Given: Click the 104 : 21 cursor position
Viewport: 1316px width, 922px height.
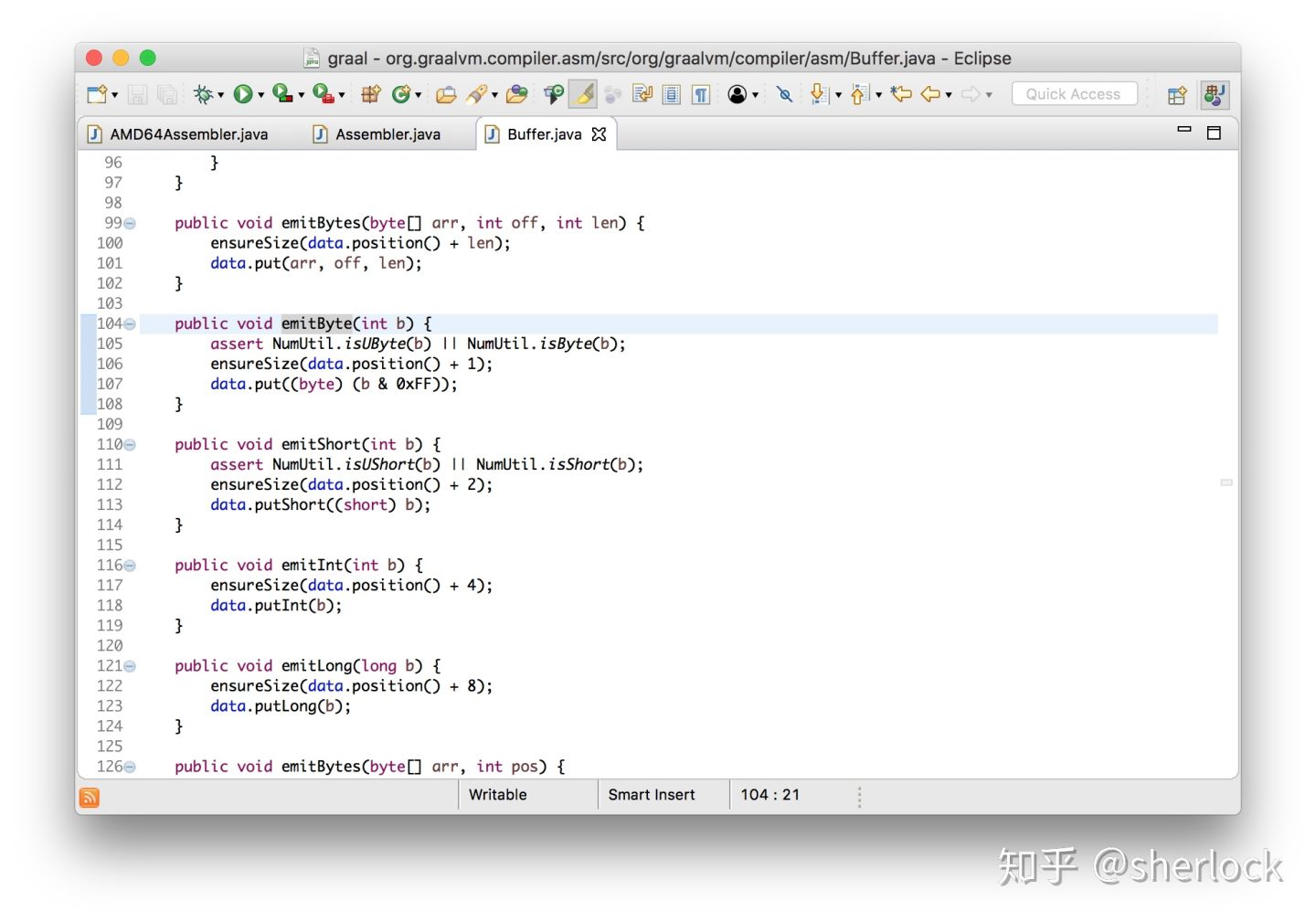Looking at the screenshot, I should coord(770,795).
